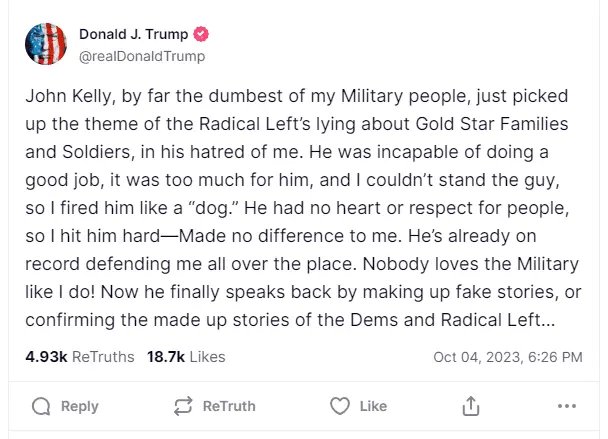View the 18.7k Likes count
This screenshot has width=608, height=439.
[186, 357]
